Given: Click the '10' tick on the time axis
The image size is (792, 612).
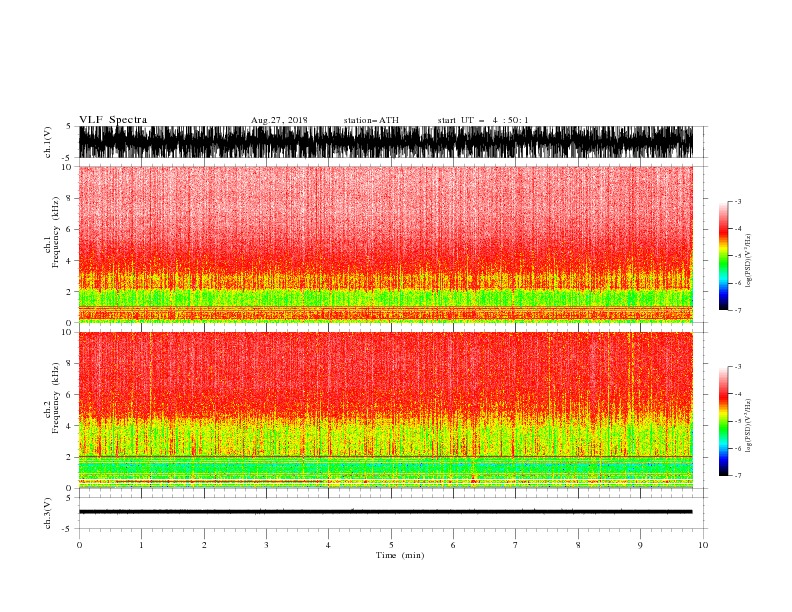Looking at the screenshot, I should pyautogui.click(x=703, y=545).
